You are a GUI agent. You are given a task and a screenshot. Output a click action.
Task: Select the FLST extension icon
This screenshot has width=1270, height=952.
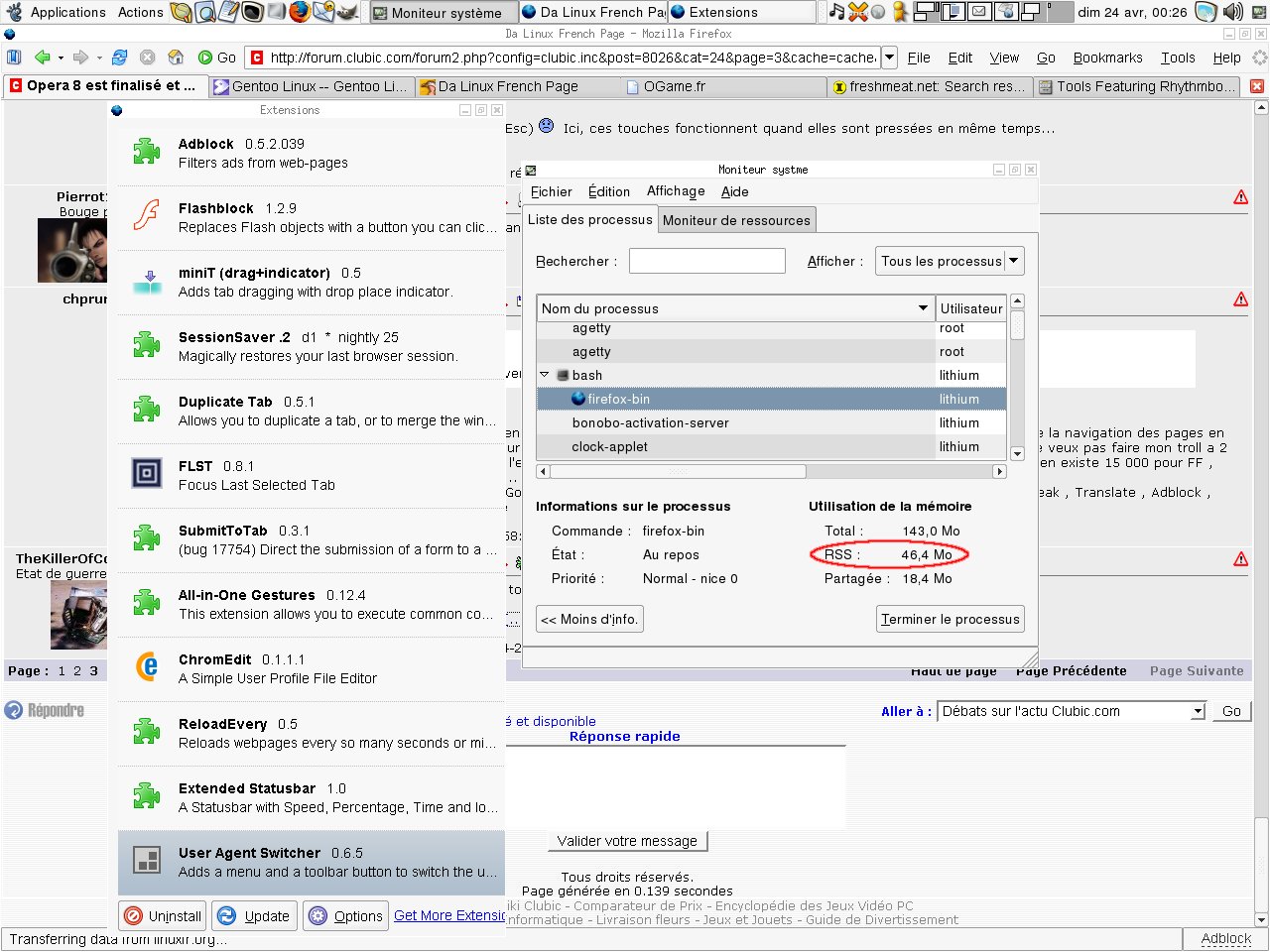tap(147, 474)
